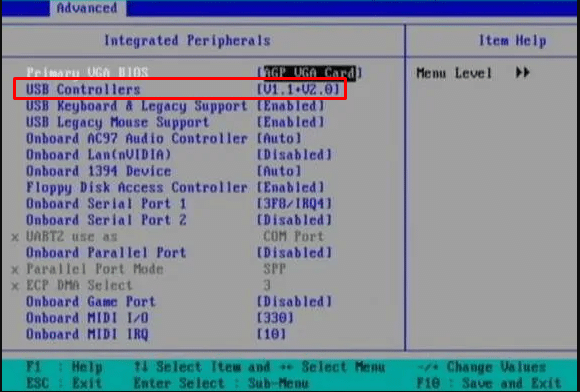Viewport: 580px width, 392px height.
Task: Click the ESC Exit hint
Action: coord(64,383)
